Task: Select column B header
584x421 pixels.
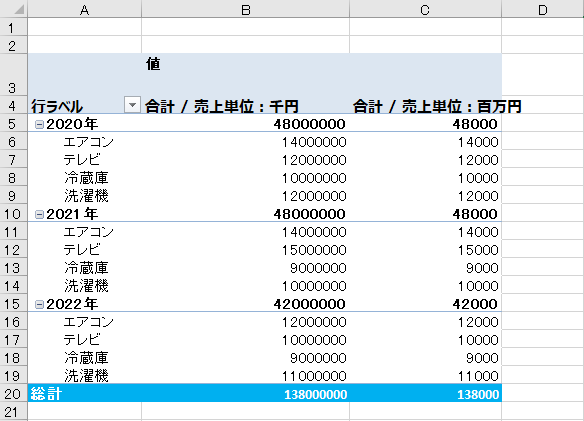Action: (x=245, y=9)
